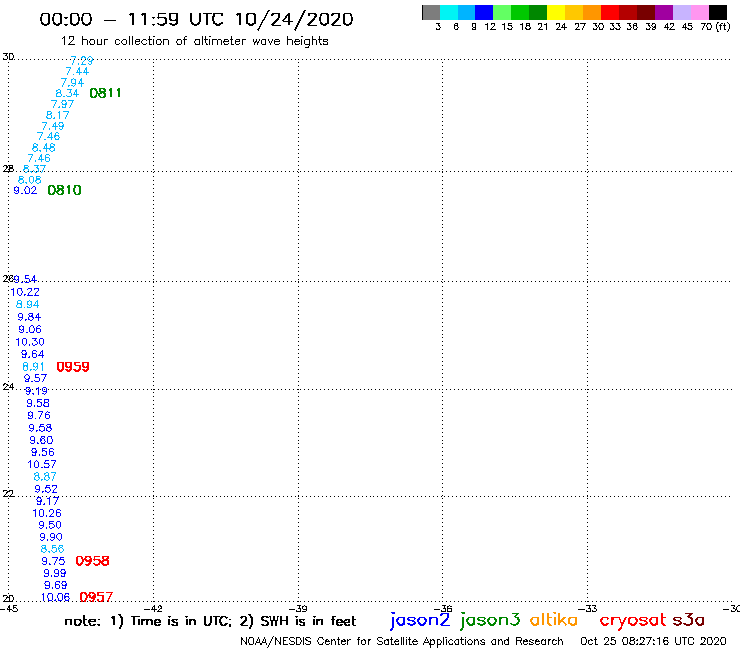Select the 'Oct 25 08:27:16 UTC 2020' timestamp

point(653,641)
